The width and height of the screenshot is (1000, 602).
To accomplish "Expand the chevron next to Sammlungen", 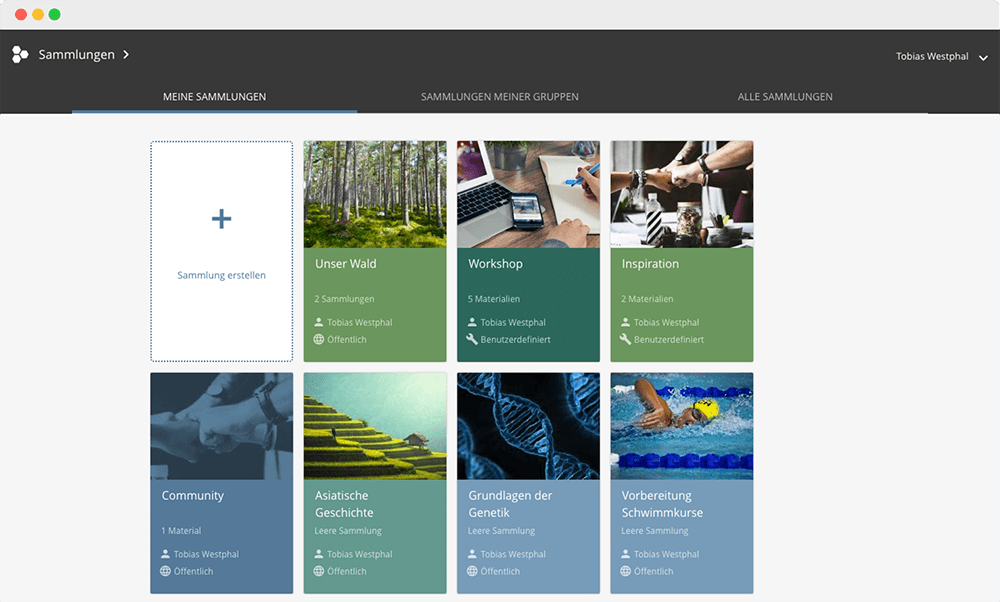I will (x=126, y=55).
